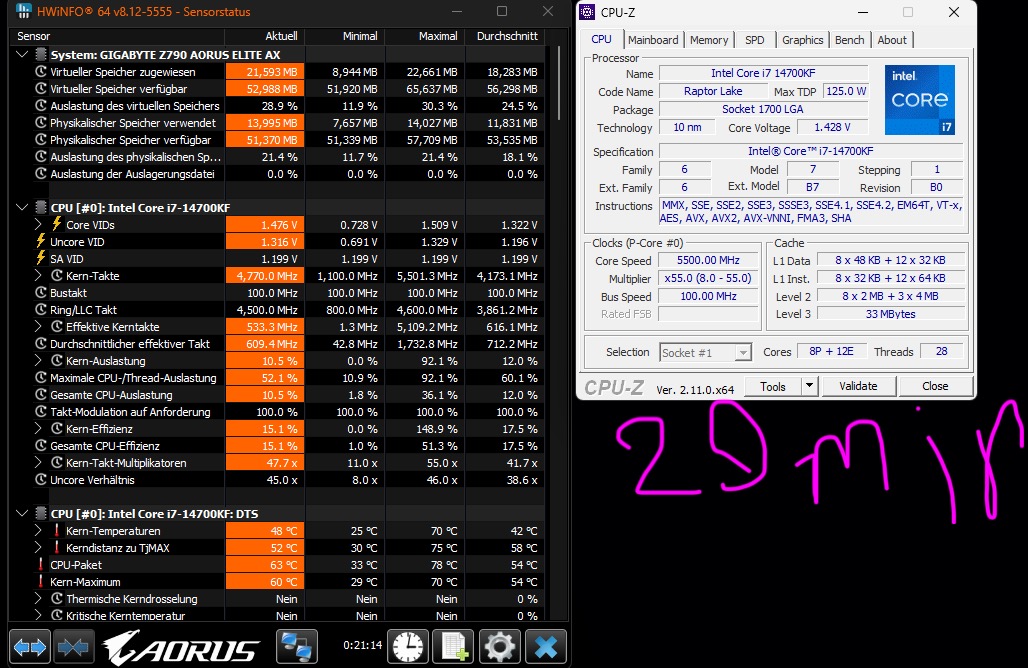Open the SPD tab in CPU-Z

point(755,40)
